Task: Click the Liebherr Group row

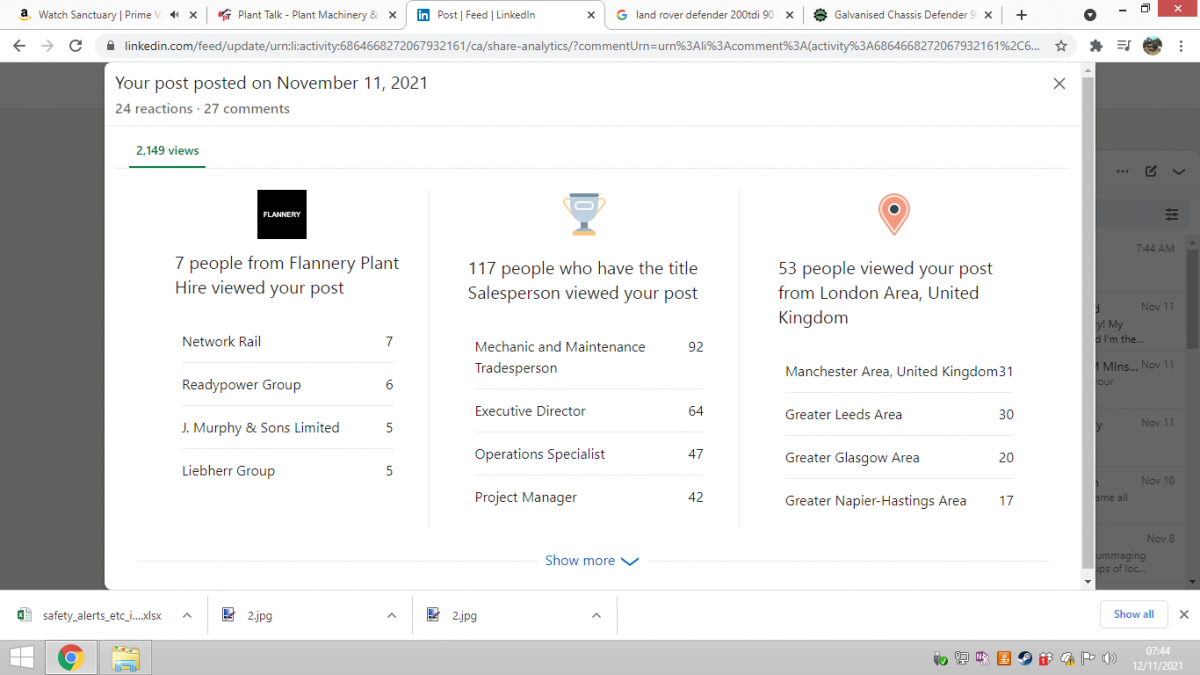Action: pos(288,470)
